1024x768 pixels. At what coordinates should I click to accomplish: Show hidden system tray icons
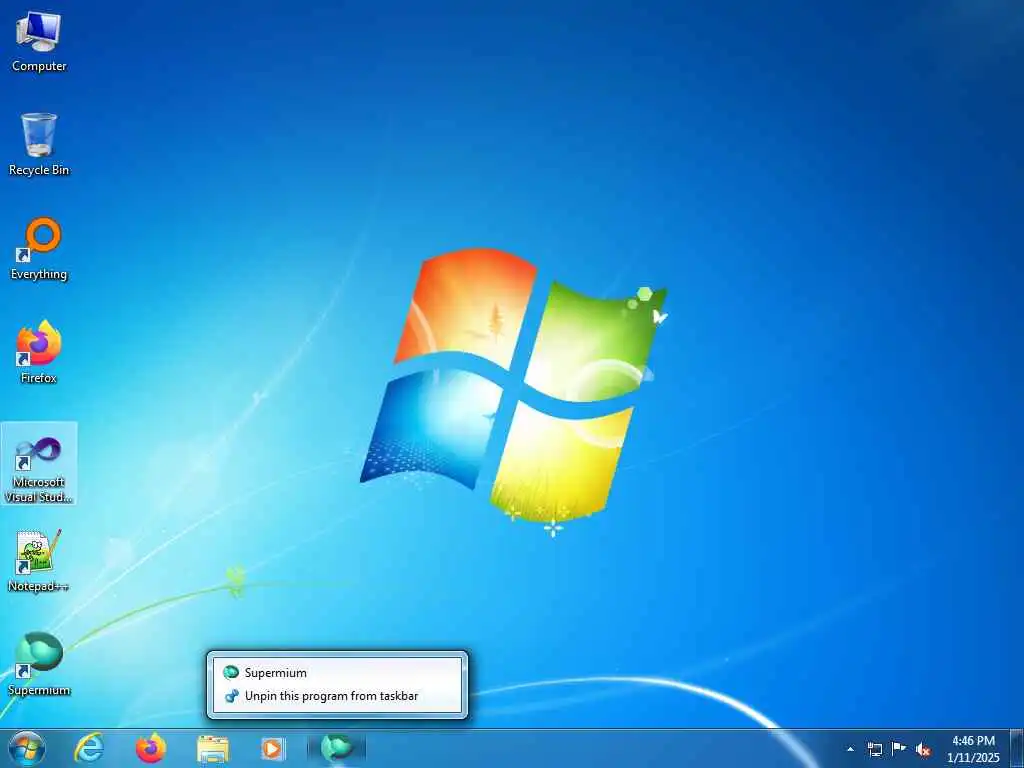pyautogui.click(x=850, y=749)
